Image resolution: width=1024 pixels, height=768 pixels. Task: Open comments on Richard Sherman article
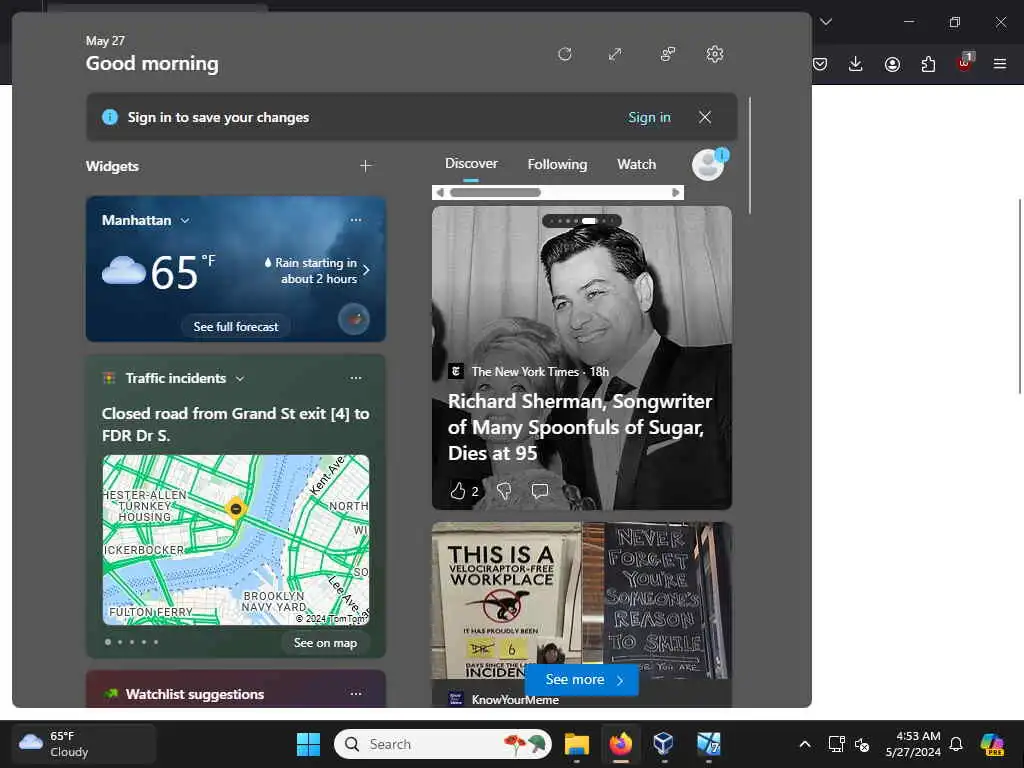point(540,490)
